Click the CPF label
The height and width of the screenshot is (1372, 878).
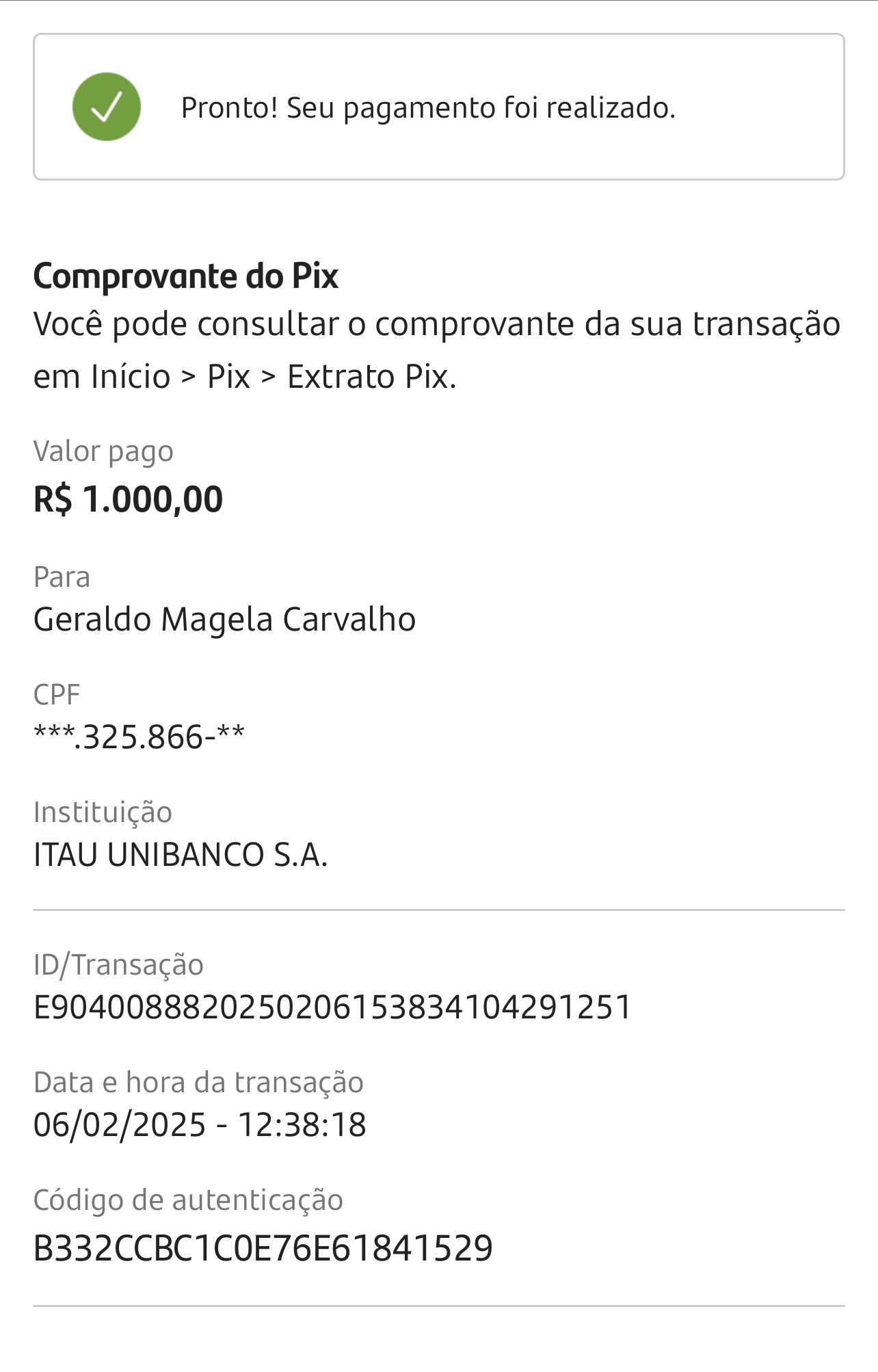coord(57,695)
